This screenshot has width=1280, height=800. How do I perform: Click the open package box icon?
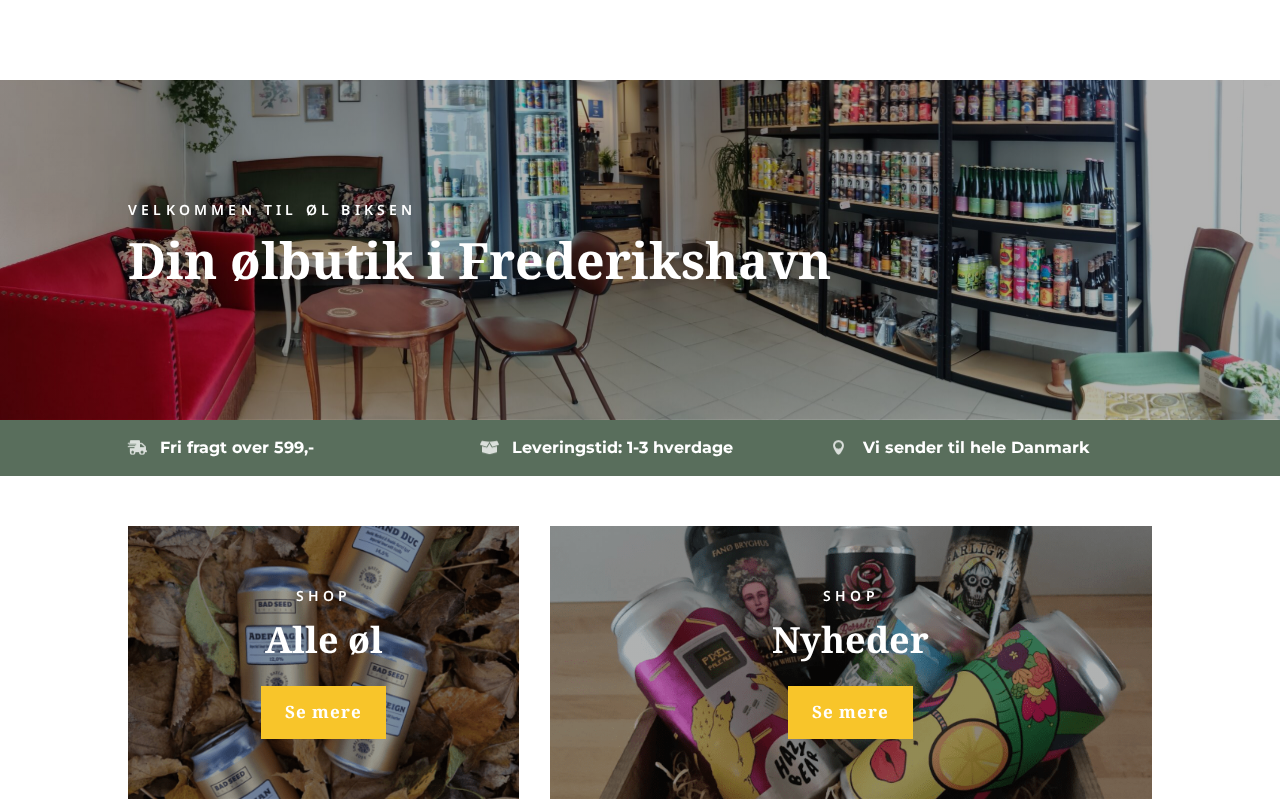click(x=489, y=448)
